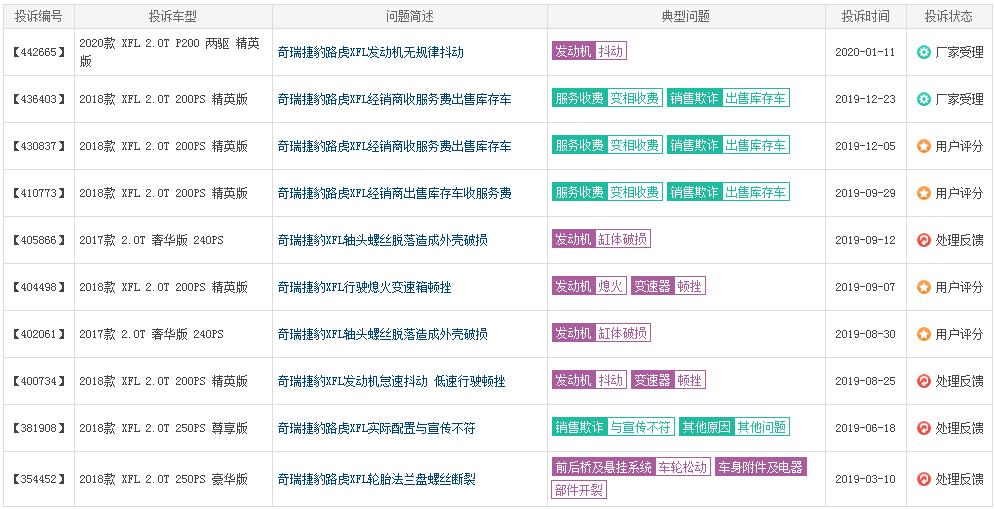The width and height of the screenshot is (995, 509).
Task: Click the 与宣传不符 tag in row 381908
Action: pos(640,427)
